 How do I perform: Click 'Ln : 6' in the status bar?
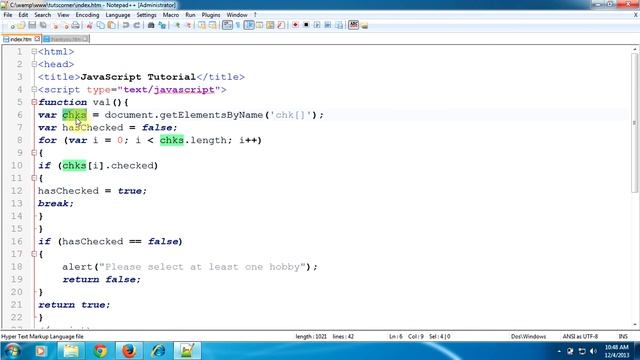pyautogui.click(x=396, y=337)
